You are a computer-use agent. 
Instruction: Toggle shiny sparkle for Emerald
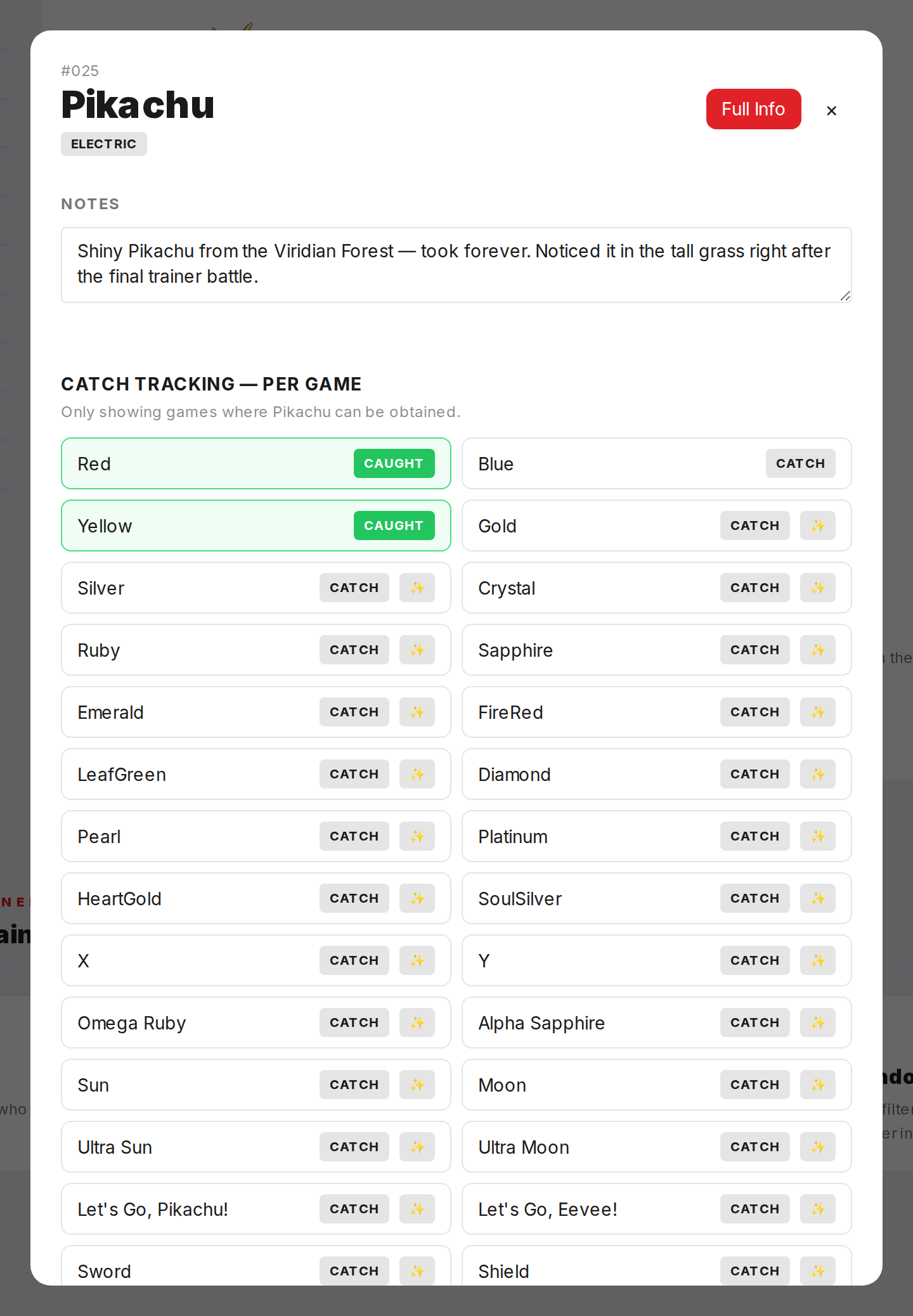tap(417, 712)
